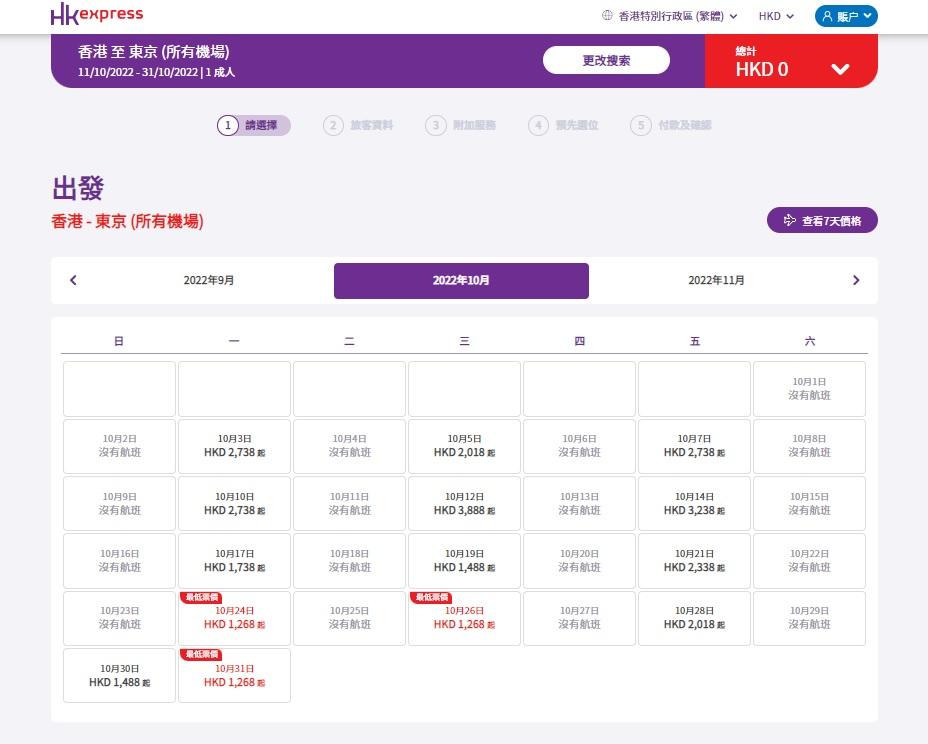Click the step 1 circle in progress bar
928x744 pixels.
click(x=228, y=126)
